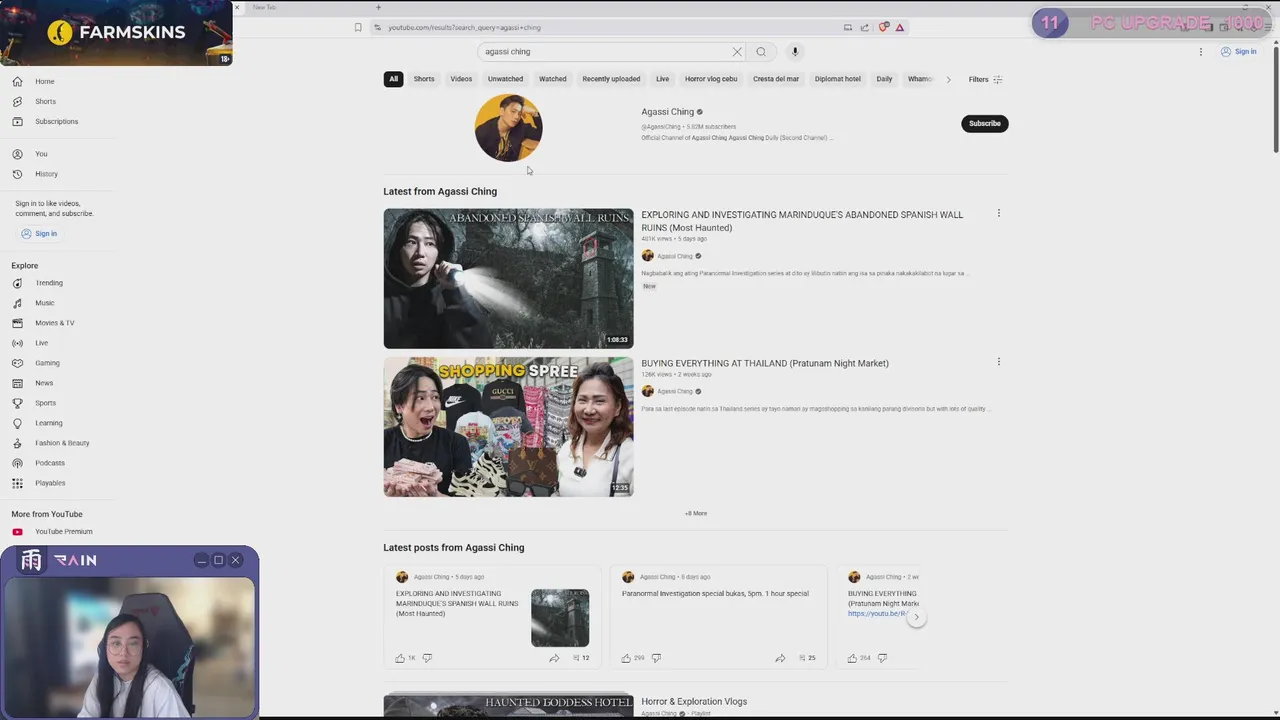Click the browser address bar URL
Image resolution: width=1280 pixels, height=720 pixels.
pyautogui.click(x=464, y=28)
